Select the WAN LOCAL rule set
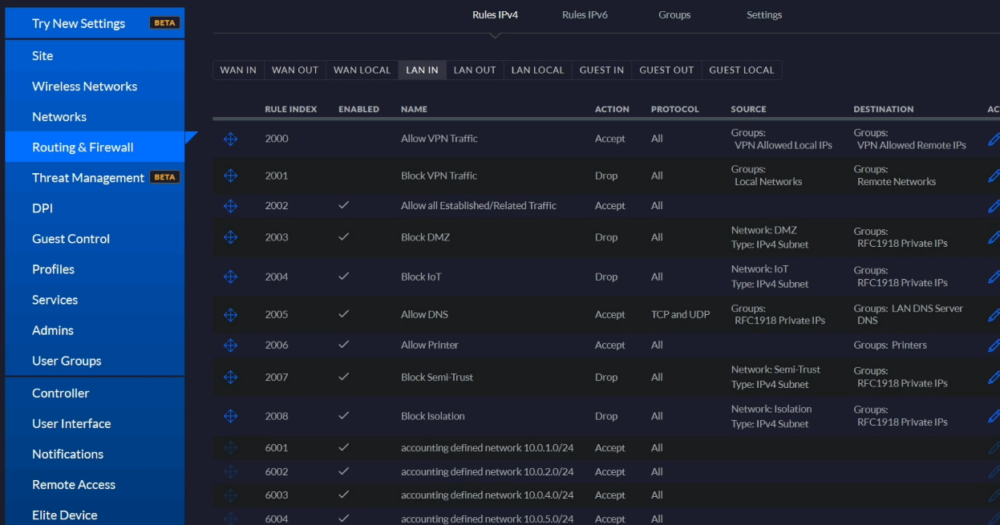Viewport: 1000px width, 525px height. (x=362, y=70)
